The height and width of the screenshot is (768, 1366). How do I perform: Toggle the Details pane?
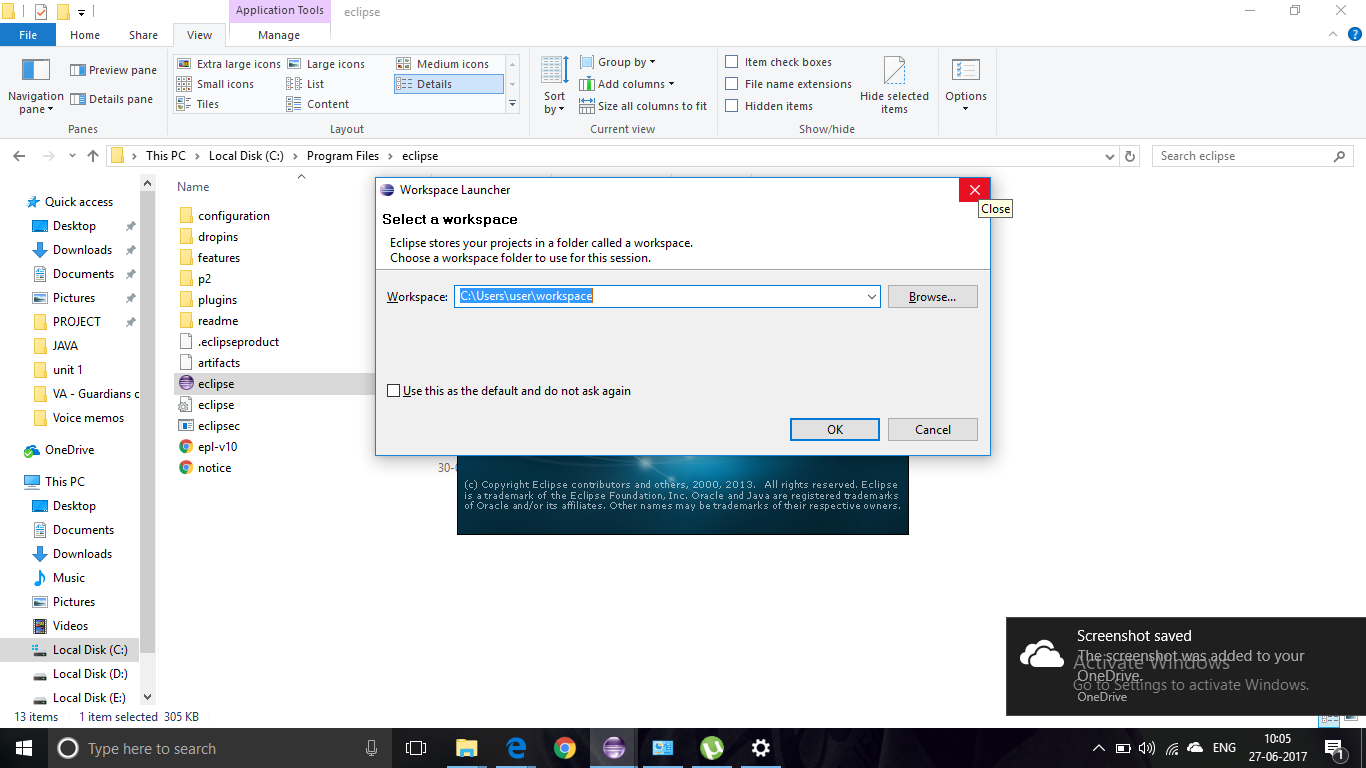coord(112,99)
